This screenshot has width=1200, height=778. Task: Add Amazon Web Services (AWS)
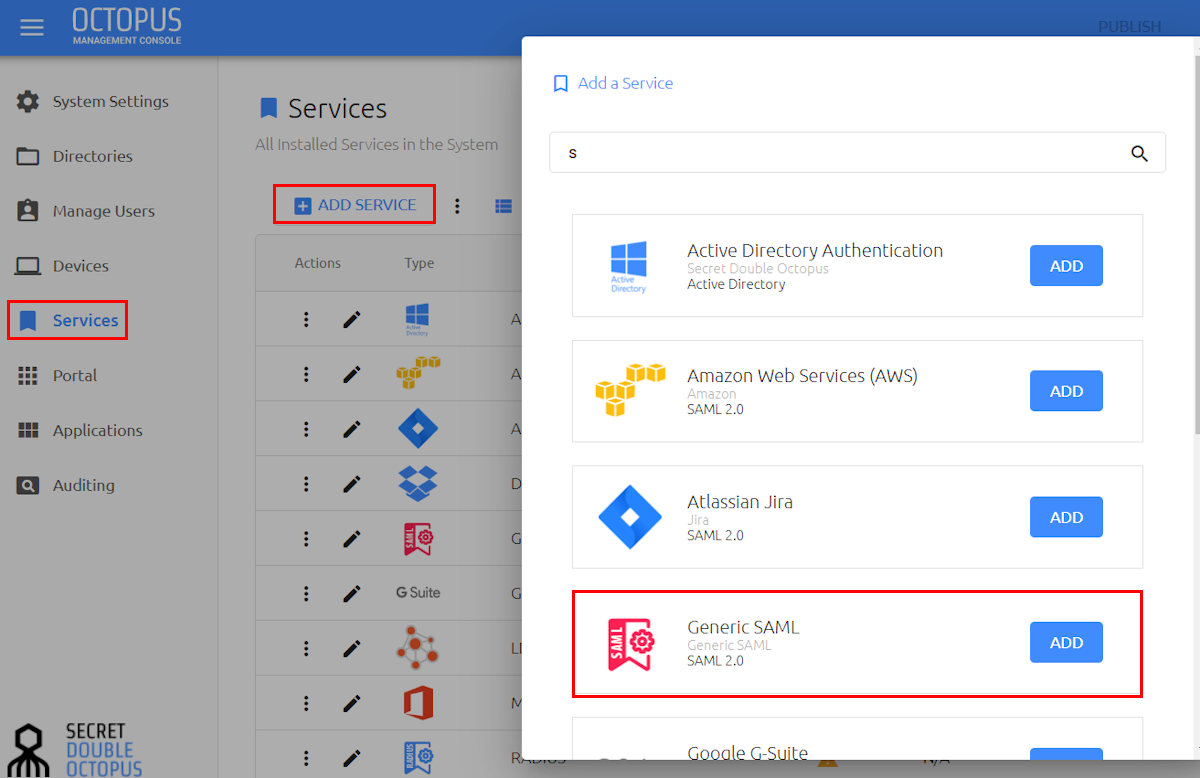pos(1066,391)
